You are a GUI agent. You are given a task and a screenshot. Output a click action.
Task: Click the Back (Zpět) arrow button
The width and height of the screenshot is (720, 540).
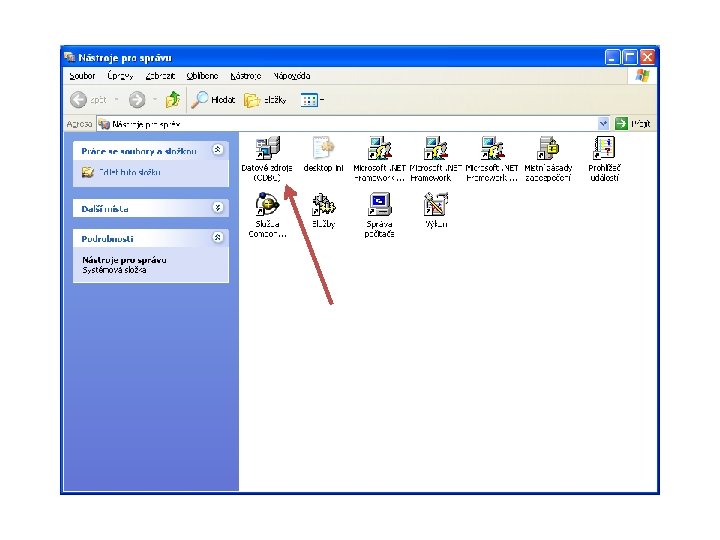tap(79, 100)
